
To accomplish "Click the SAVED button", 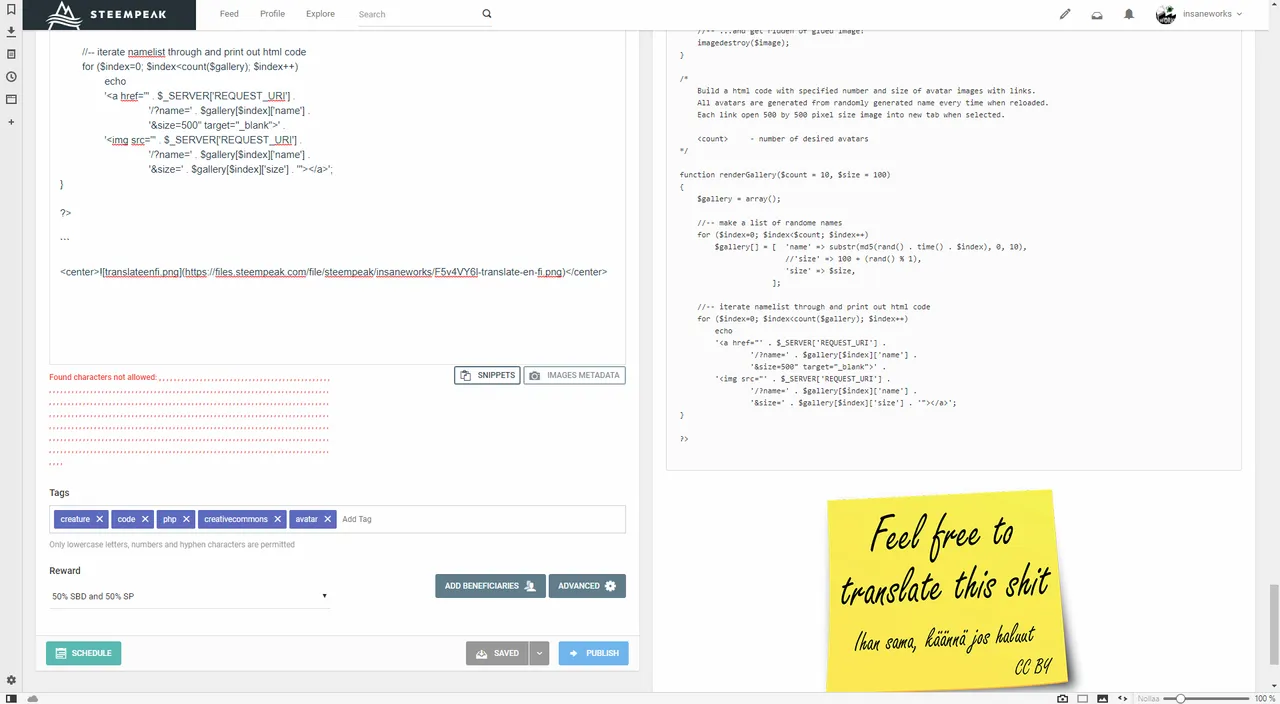I will 497,653.
